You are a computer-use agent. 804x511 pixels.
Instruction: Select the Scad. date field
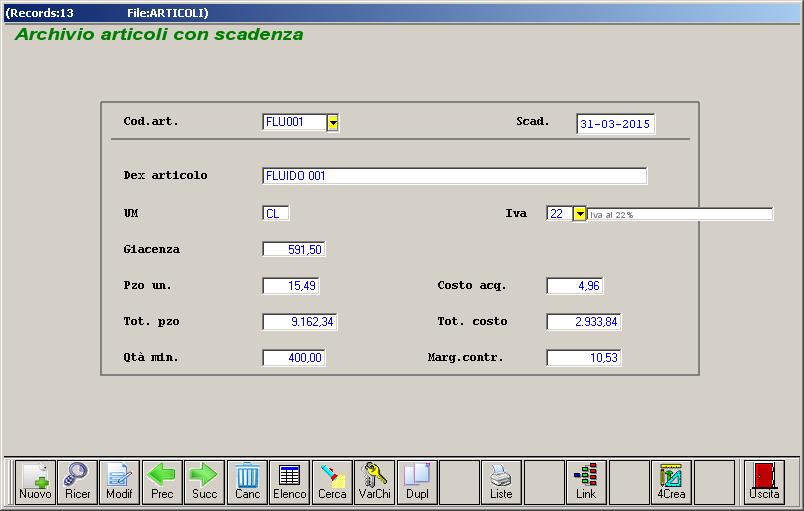[x=615, y=124]
